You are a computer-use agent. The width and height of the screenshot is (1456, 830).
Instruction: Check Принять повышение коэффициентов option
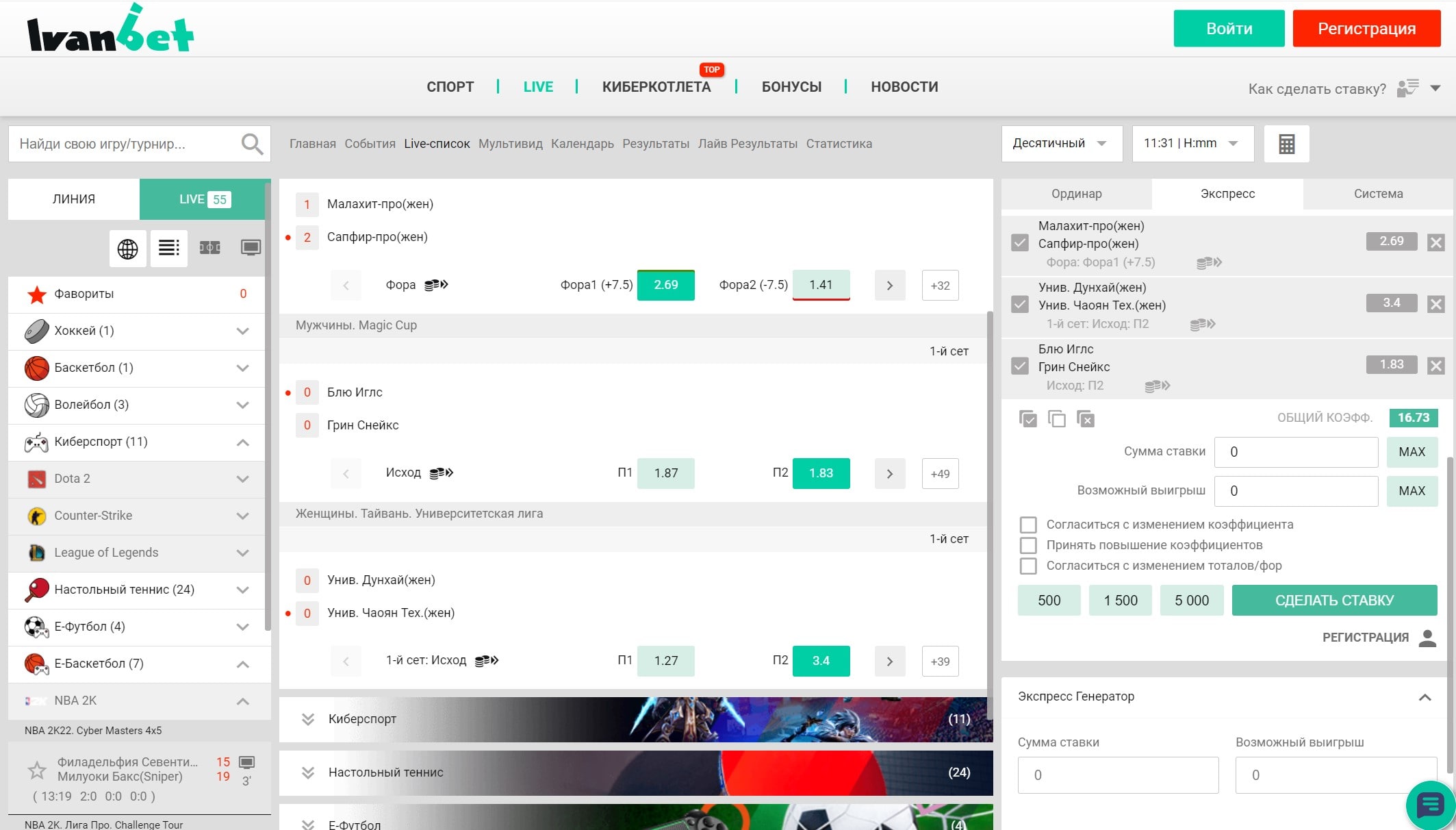1028,545
